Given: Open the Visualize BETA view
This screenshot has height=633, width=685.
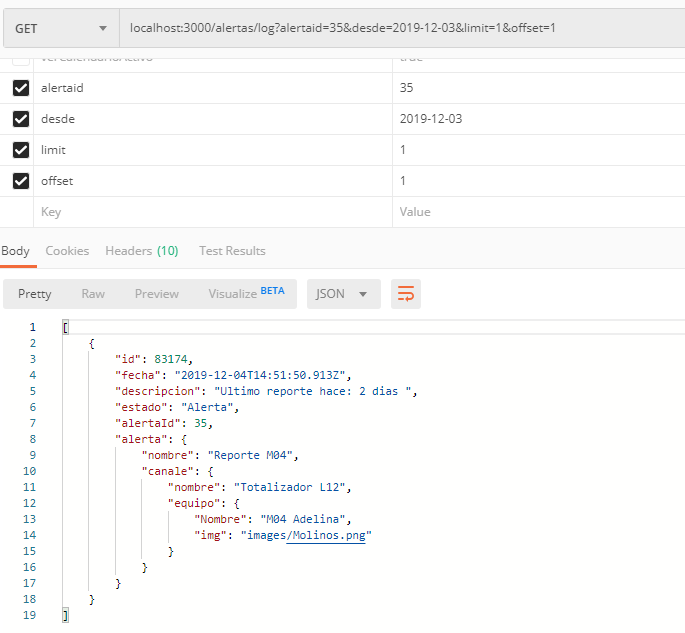Looking at the screenshot, I should (x=246, y=293).
